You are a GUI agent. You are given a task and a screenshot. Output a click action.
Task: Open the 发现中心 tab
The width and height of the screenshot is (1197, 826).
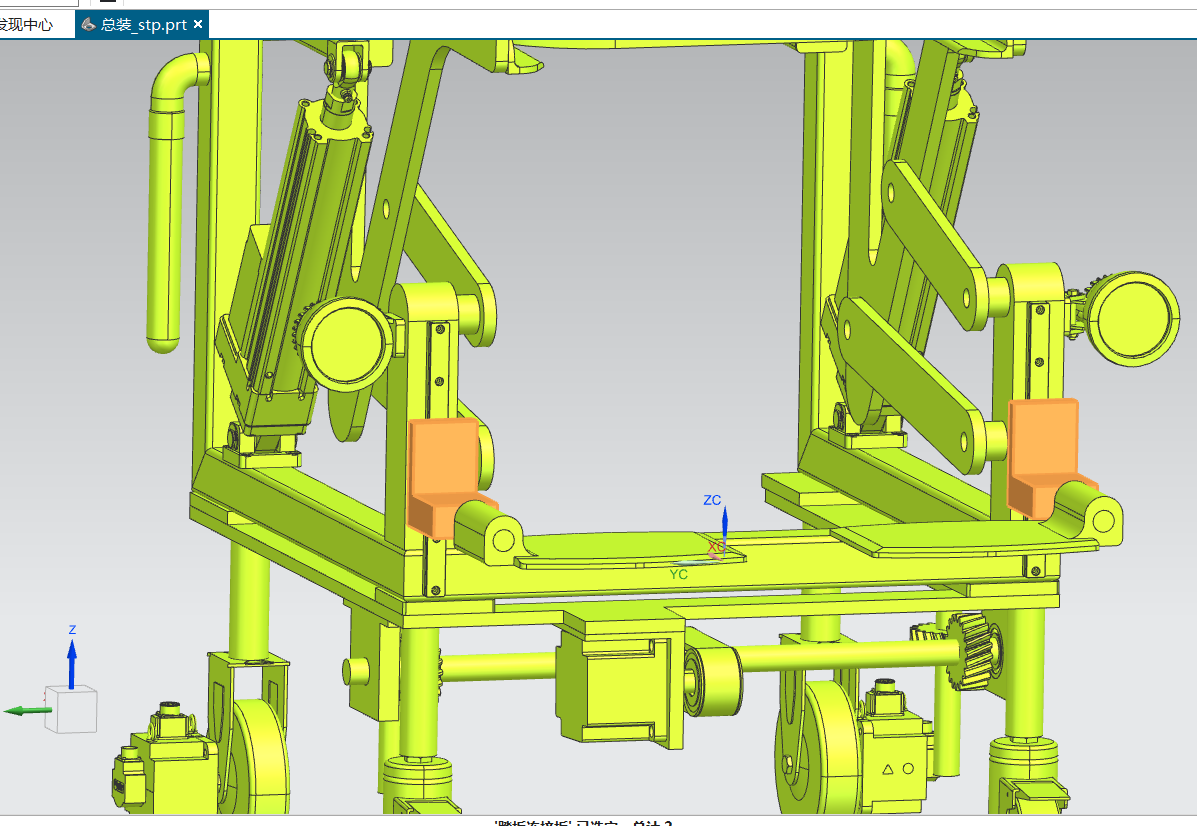coord(25,24)
